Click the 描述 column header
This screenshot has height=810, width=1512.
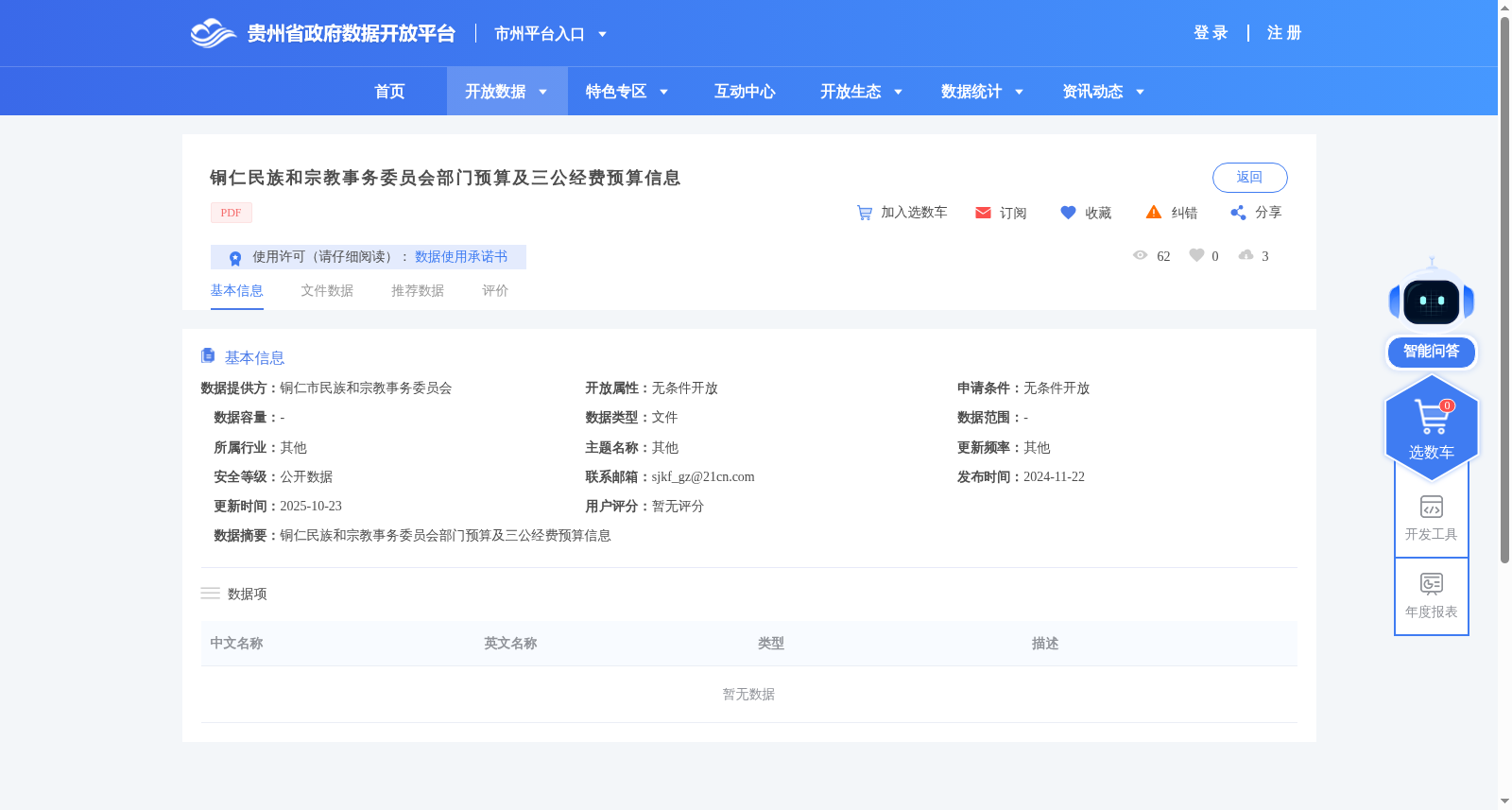[1045, 644]
